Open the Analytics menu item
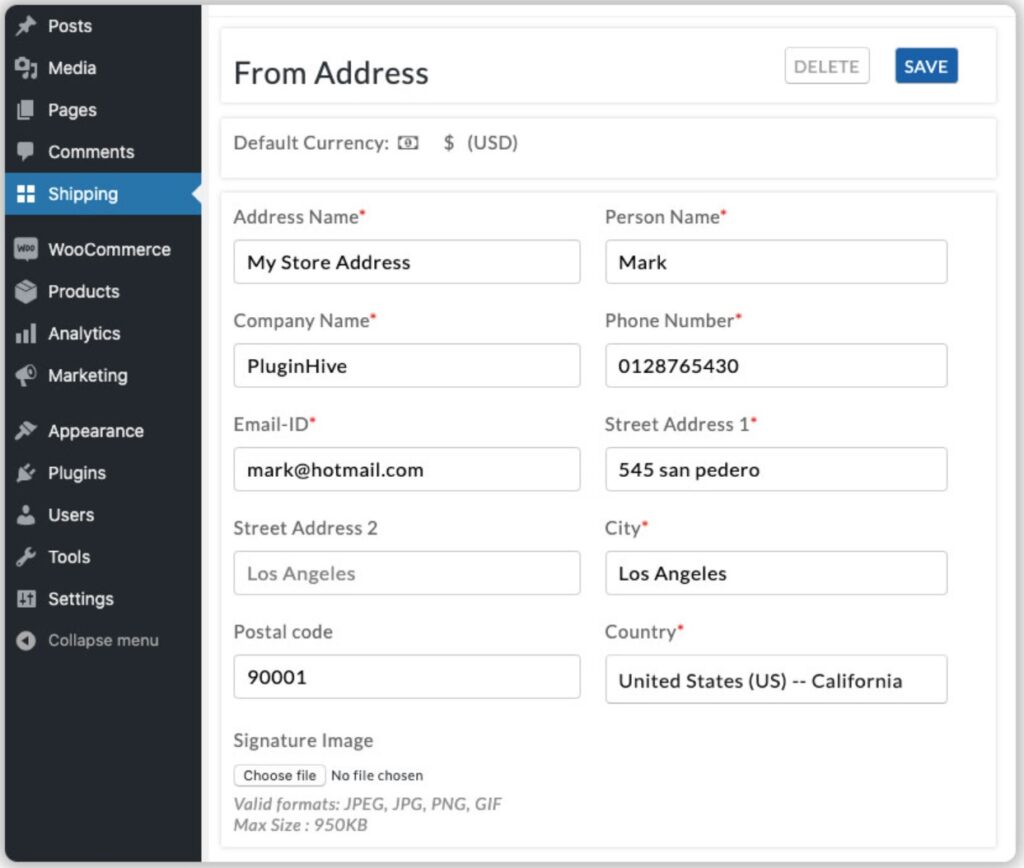This screenshot has width=1024, height=868. (103, 333)
